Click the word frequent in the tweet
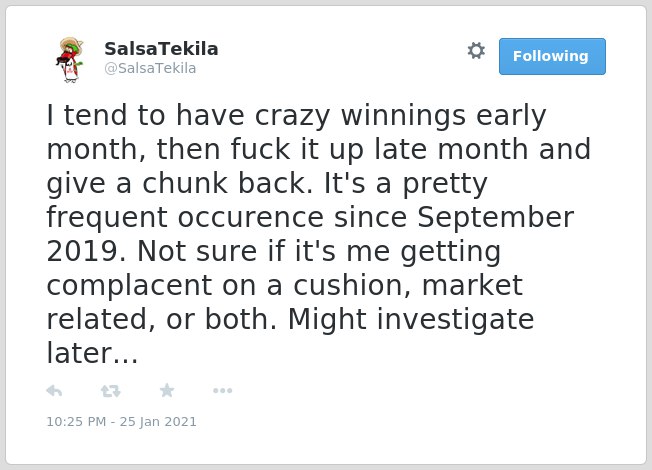 point(107,218)
